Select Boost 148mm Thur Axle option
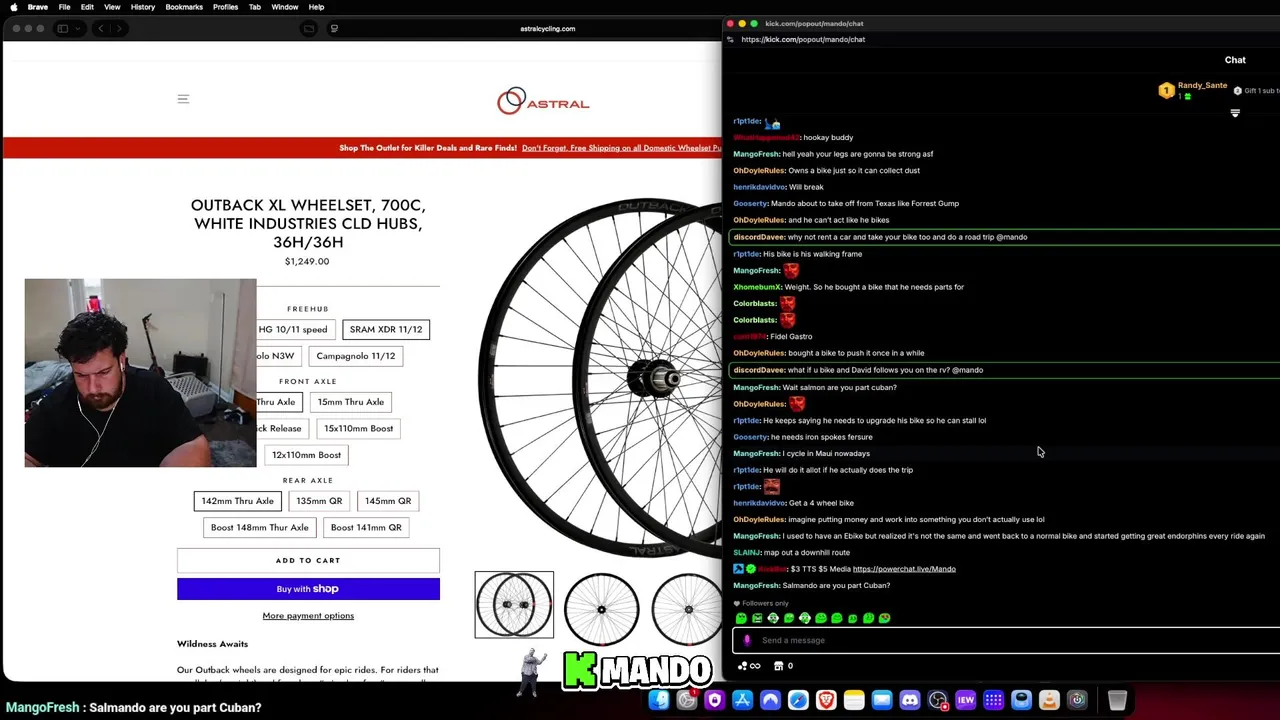The height and width of the screenshot is (720, 1280). [x=260, y=527]
